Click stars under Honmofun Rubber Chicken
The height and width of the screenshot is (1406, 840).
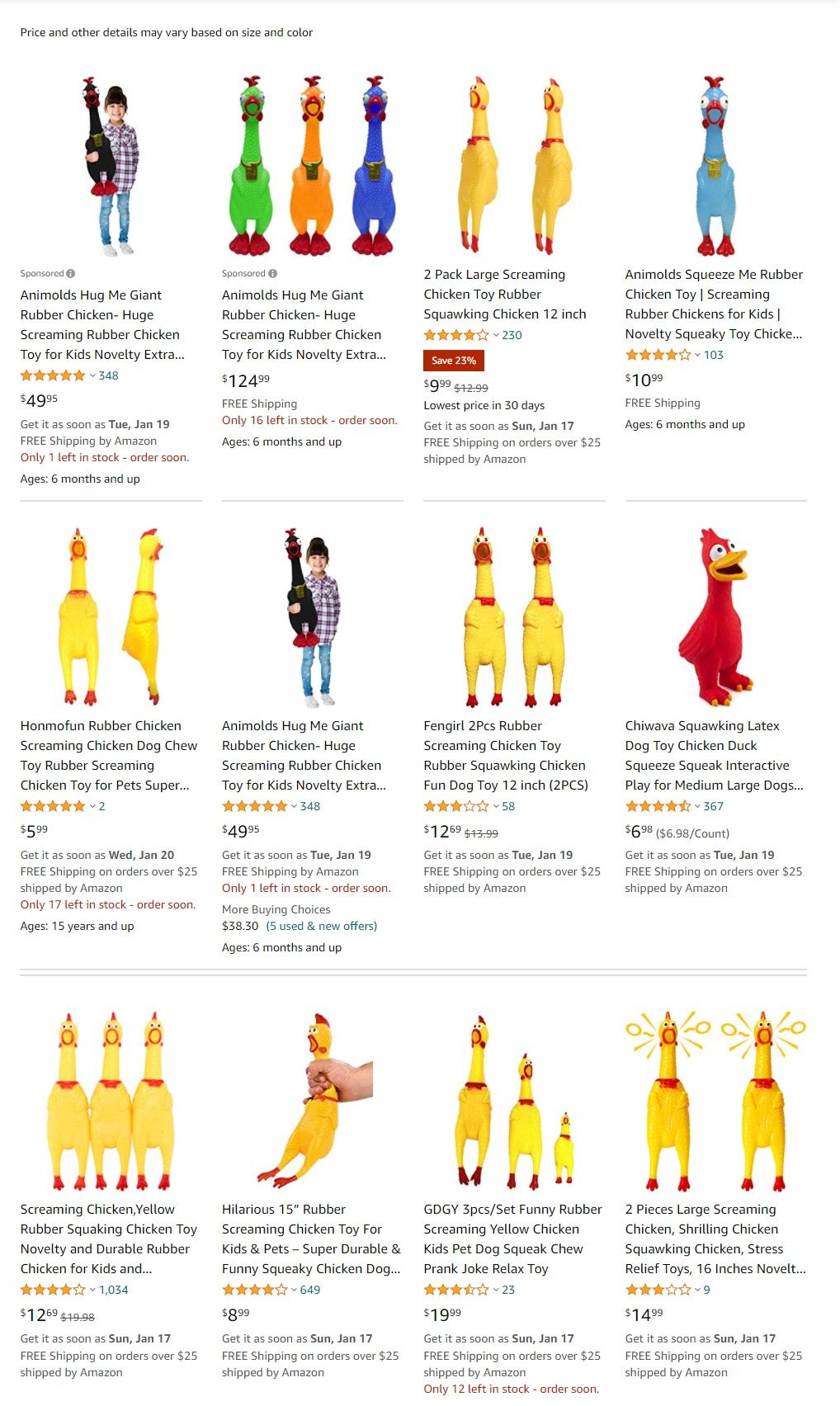tap(53, 806)
